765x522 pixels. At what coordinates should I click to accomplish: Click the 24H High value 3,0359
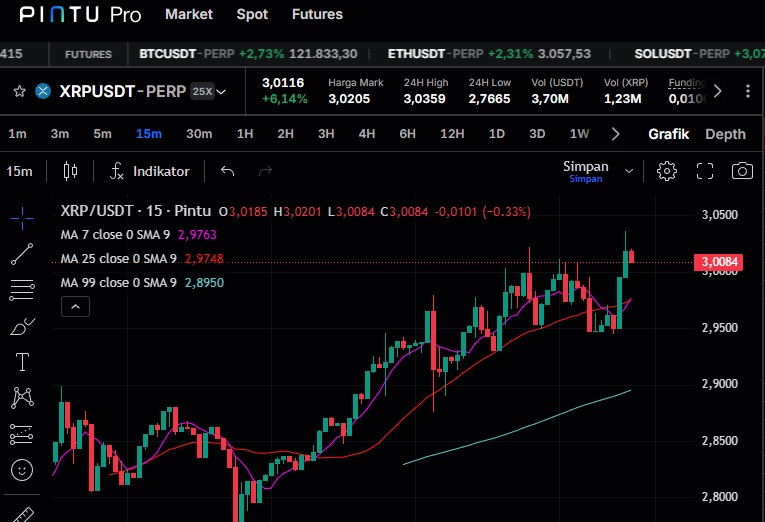[424, 99]
